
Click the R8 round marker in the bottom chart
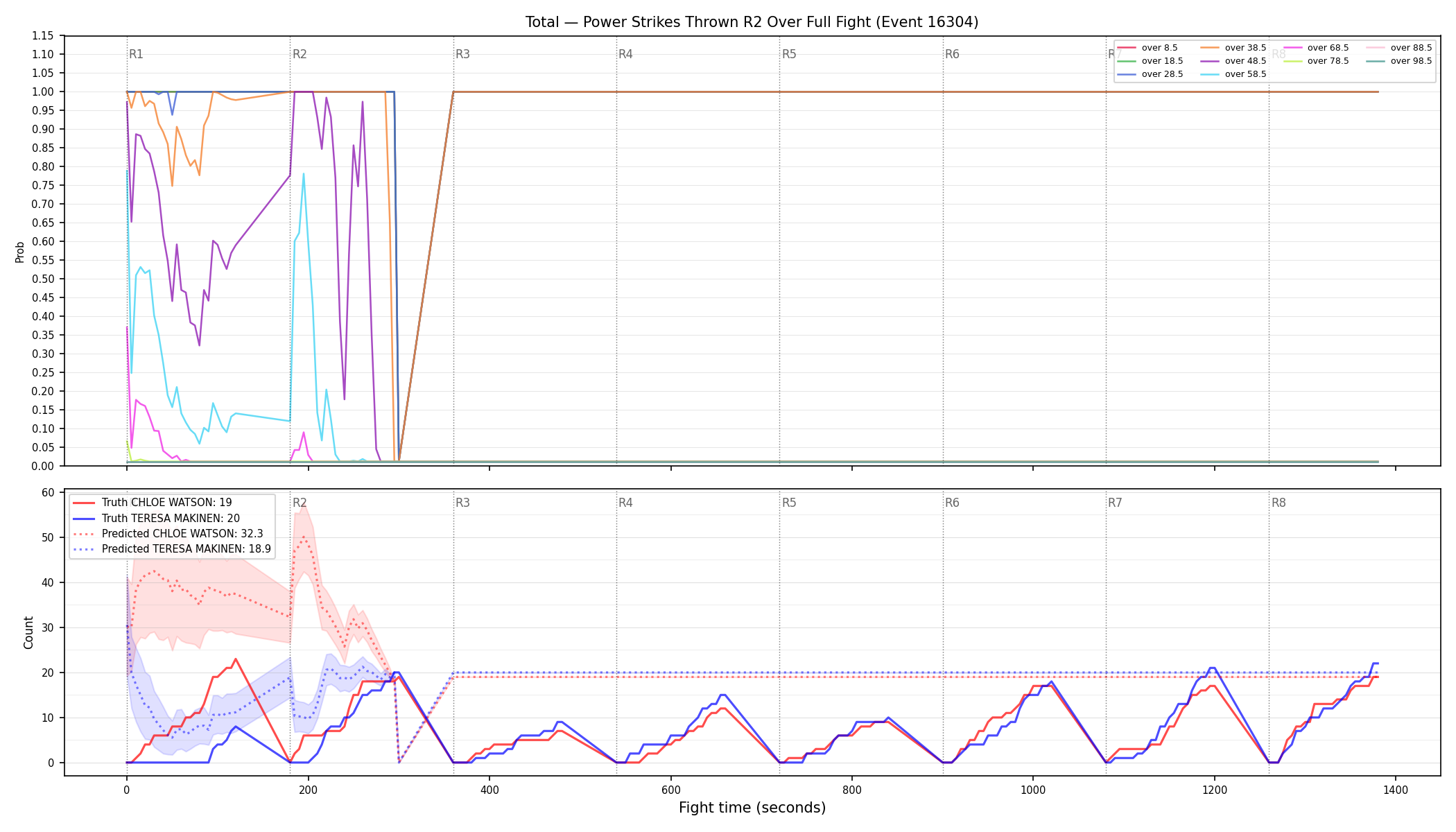coord(1279,503)
